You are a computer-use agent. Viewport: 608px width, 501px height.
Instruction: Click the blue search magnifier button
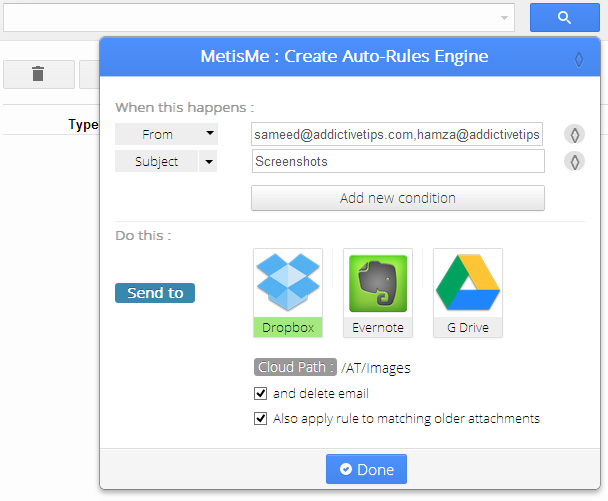[565, 17]
